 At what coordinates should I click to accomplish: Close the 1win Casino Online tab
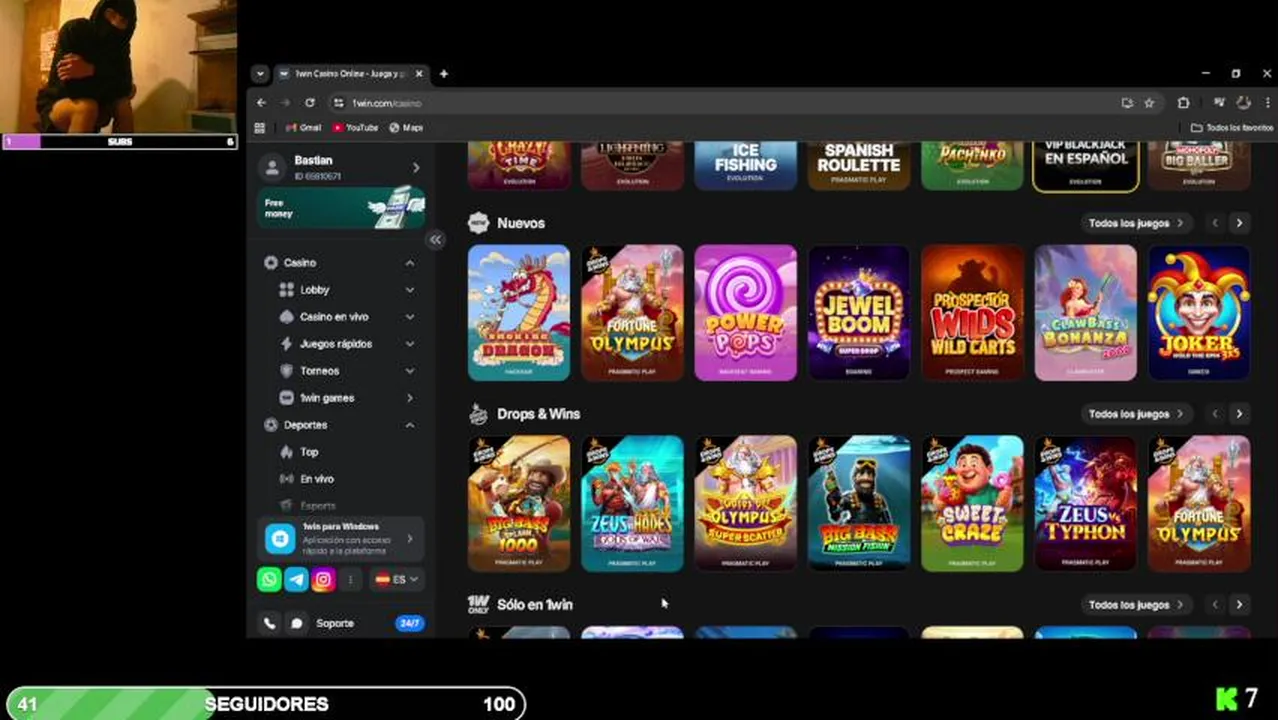click(x=419, y=74)
